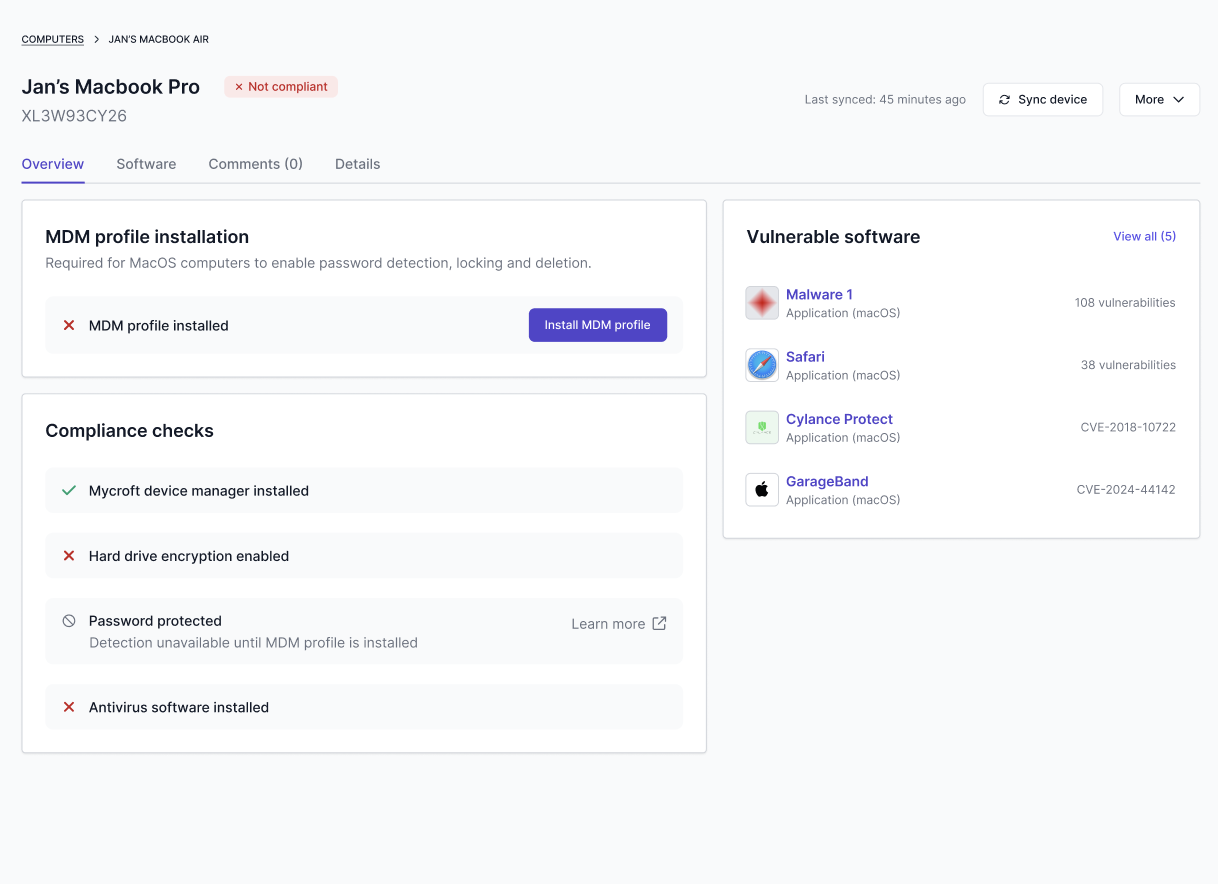Click the sync arrows icon in Sync device
The width and height of the screenshot is (1218, 884).
pyautogui.click(x=1004, y=100)
